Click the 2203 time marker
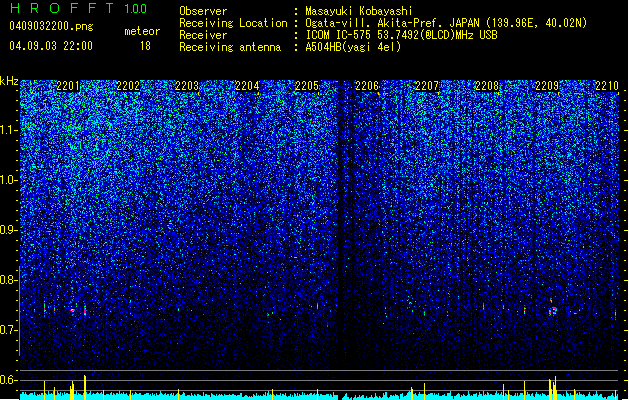The height and width of the screenshot is (400, 629). tap(187, 86)
